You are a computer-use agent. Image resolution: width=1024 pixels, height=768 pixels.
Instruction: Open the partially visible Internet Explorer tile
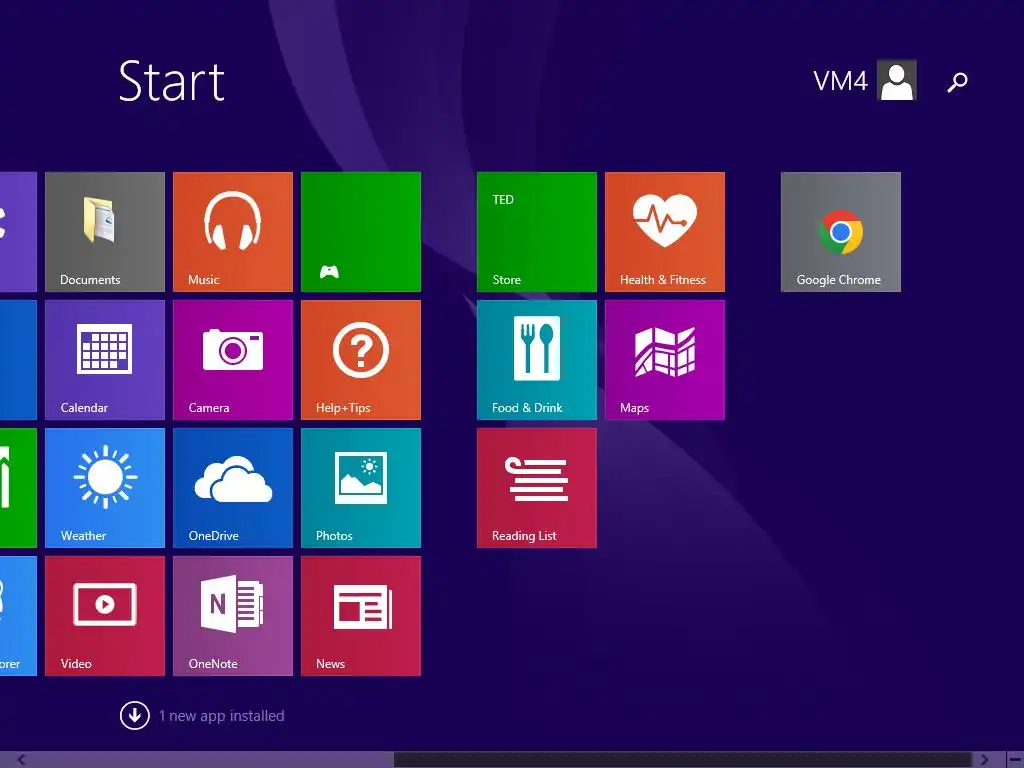point(18,616)
